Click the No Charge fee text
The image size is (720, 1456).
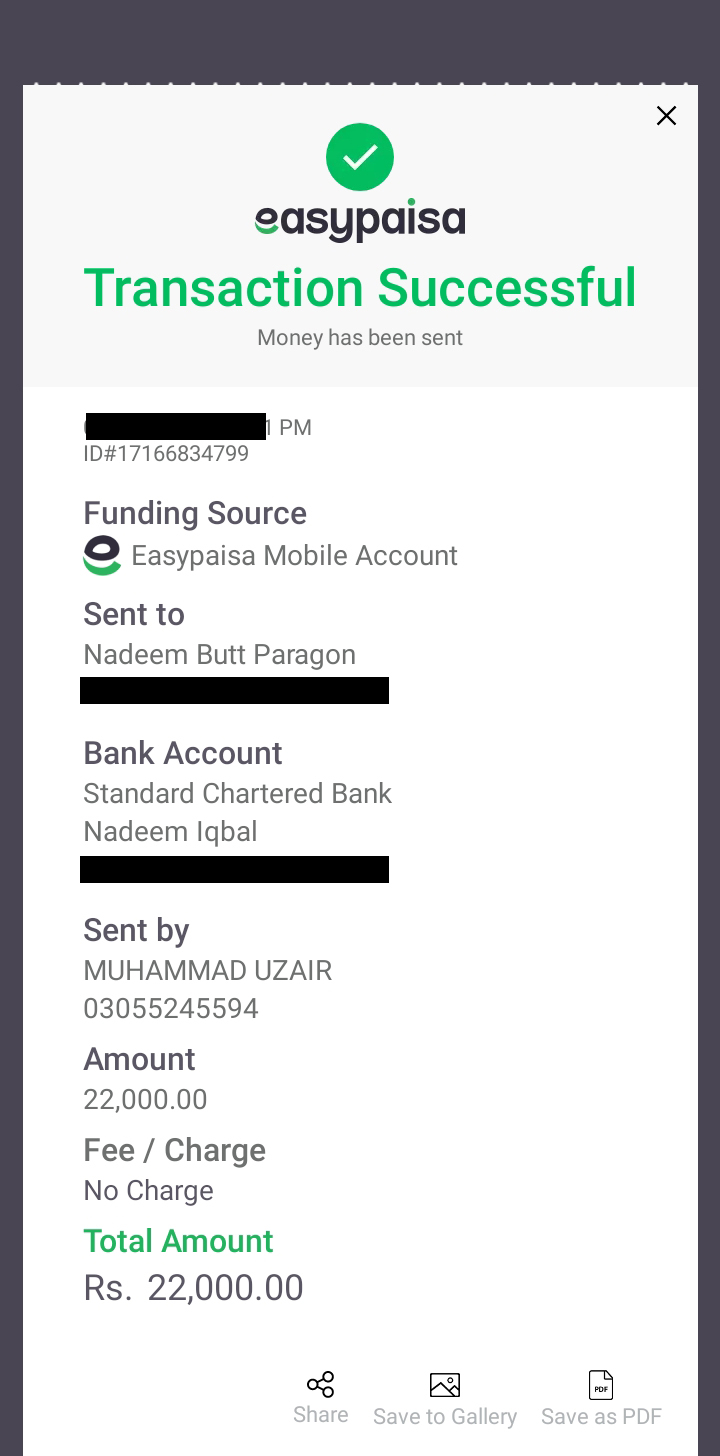pos(149,1191)
